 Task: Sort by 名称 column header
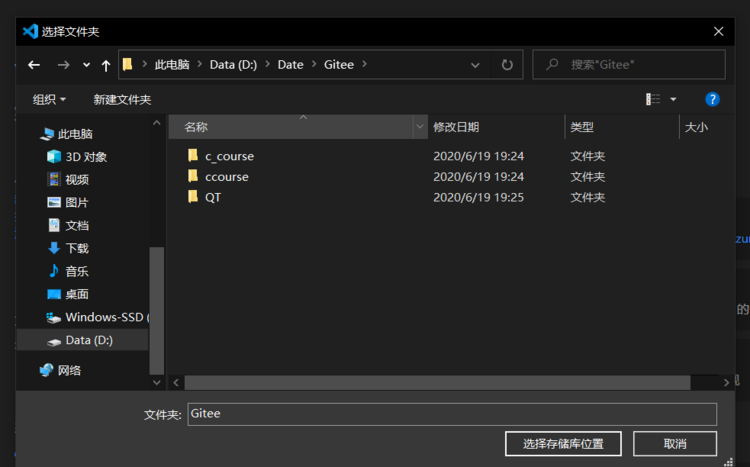click(291, 127)
